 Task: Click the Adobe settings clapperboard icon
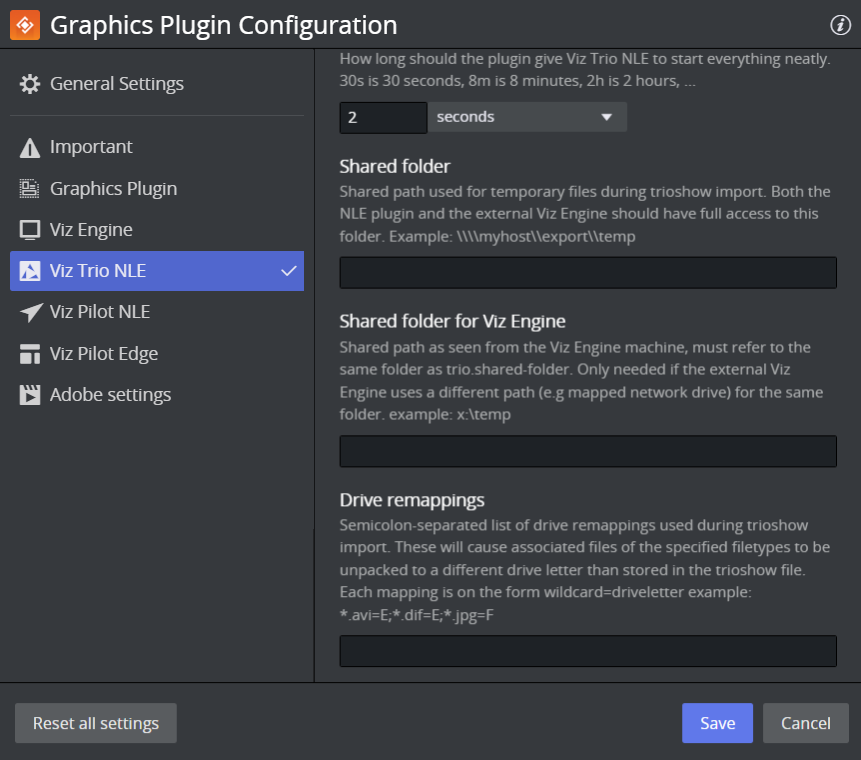(30, 394)
